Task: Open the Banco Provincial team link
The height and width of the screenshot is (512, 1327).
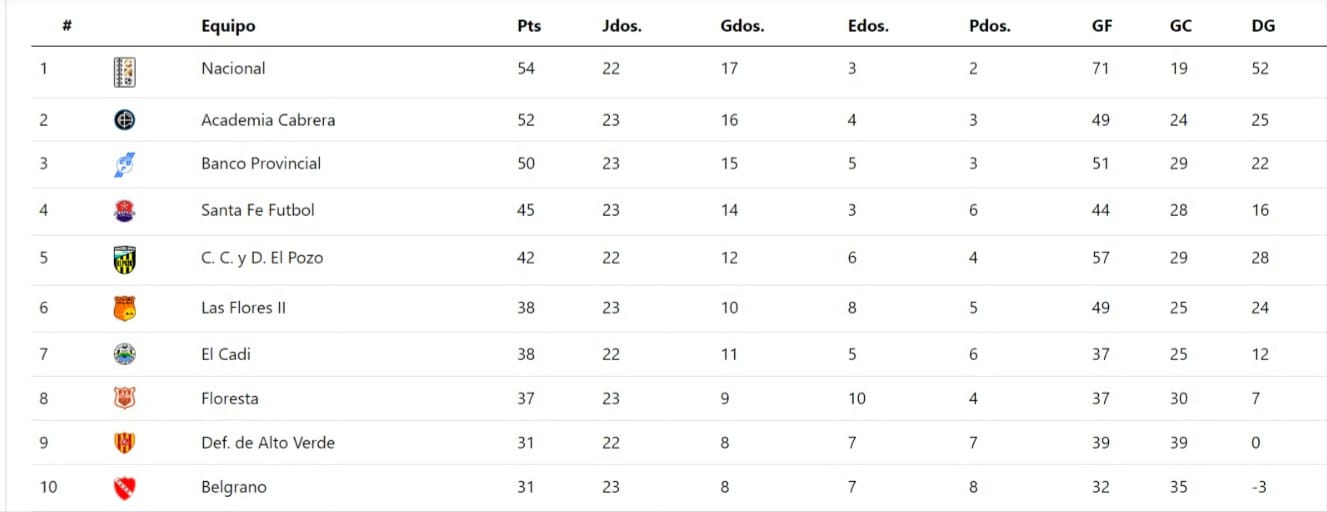Action: (261, 163)
